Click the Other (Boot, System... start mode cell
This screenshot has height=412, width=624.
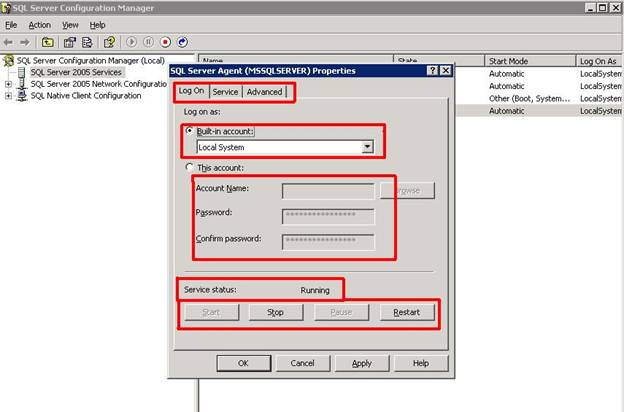530,98
